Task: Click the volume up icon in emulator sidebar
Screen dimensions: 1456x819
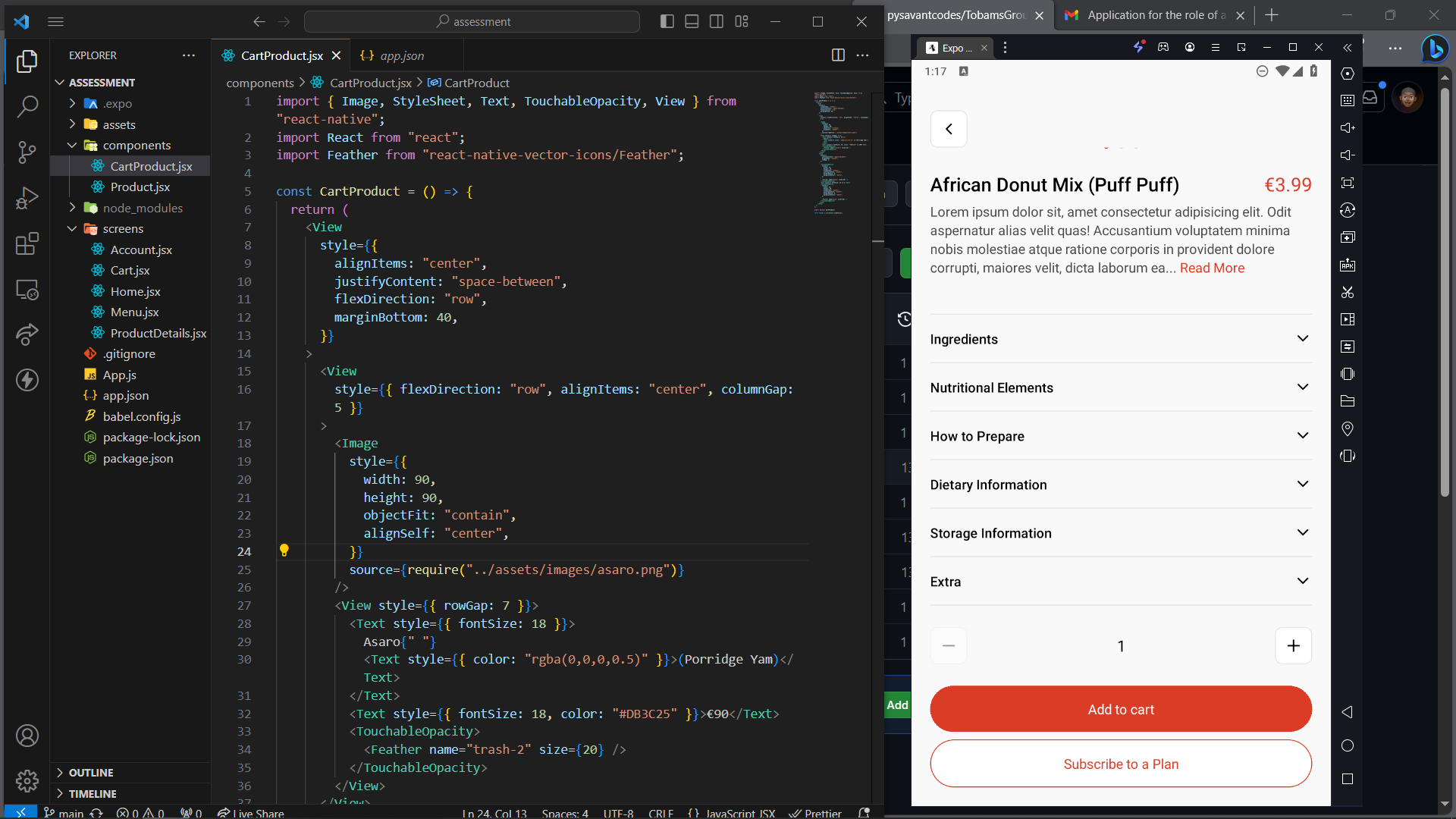Action: click(1348, 127)
